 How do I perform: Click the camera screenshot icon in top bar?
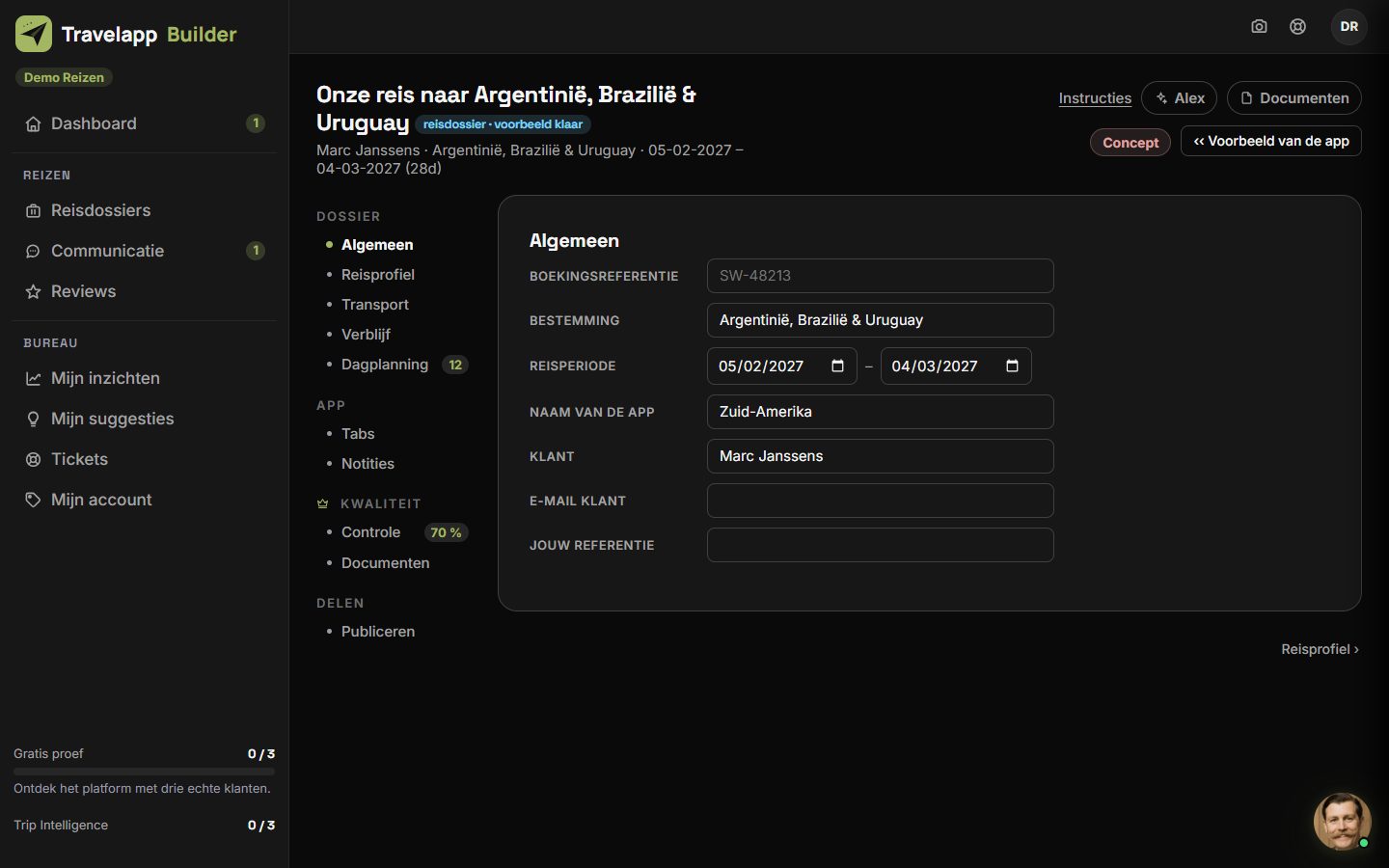tap(1259, 26)
